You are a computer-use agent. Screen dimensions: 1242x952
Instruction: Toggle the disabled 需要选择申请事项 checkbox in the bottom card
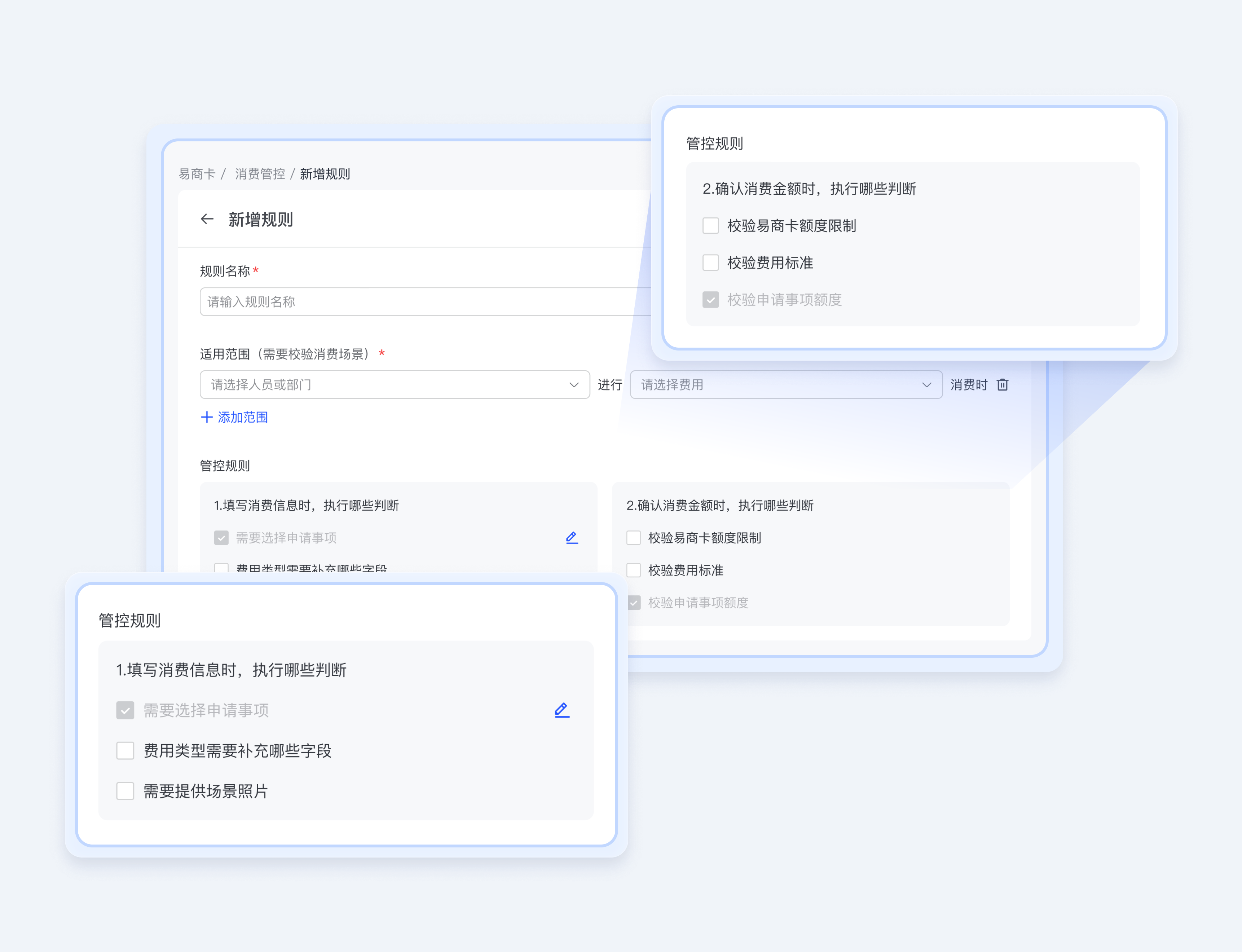click(125, 711)
